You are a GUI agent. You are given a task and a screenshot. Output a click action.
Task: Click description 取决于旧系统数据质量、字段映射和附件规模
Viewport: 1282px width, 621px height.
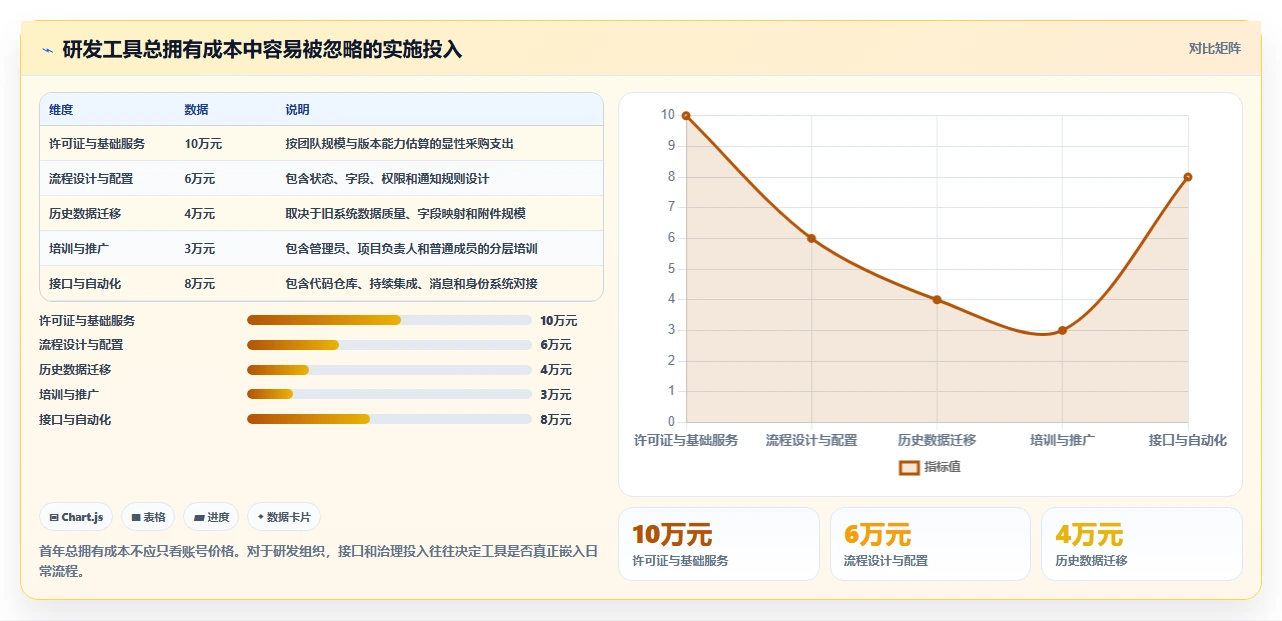click(x=405, y=213)
